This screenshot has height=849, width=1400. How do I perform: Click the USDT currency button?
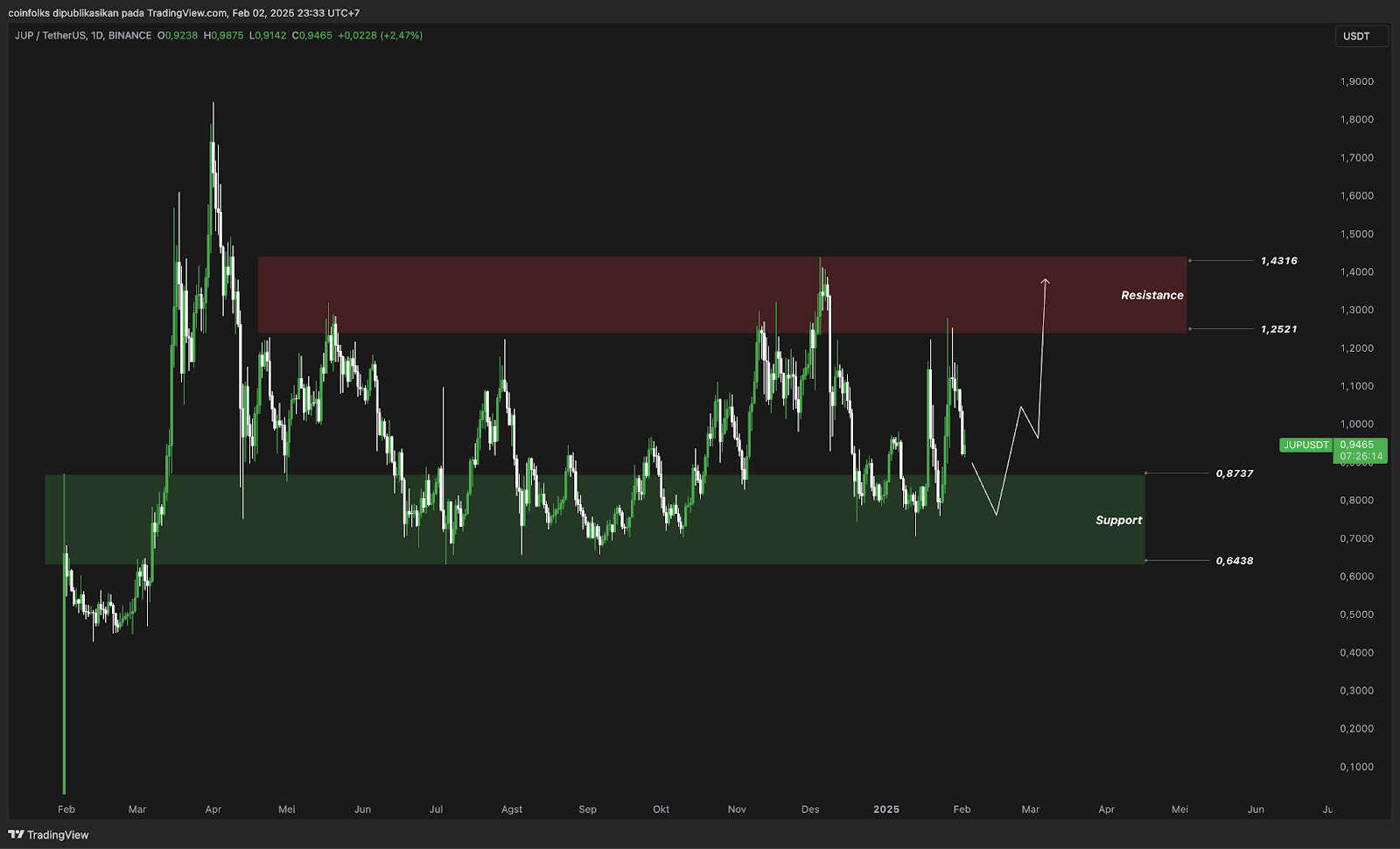[1361, 36]
